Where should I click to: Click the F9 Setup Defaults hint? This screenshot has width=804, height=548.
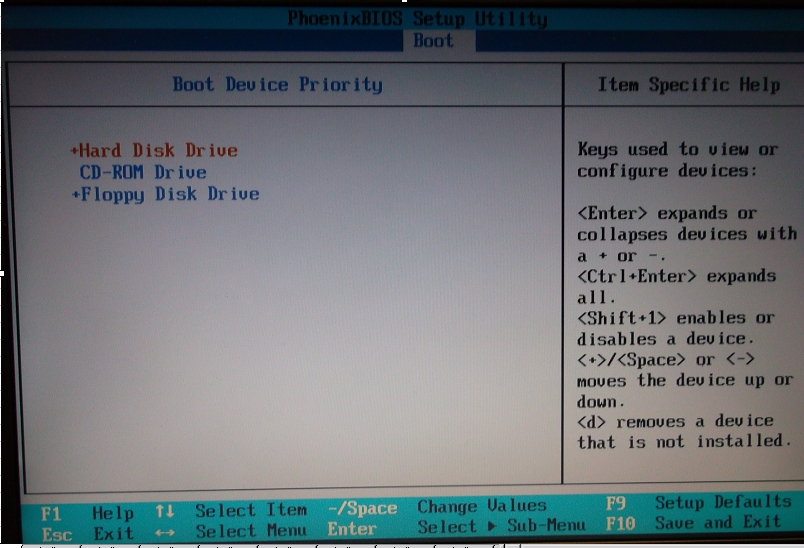pos(698,502)
